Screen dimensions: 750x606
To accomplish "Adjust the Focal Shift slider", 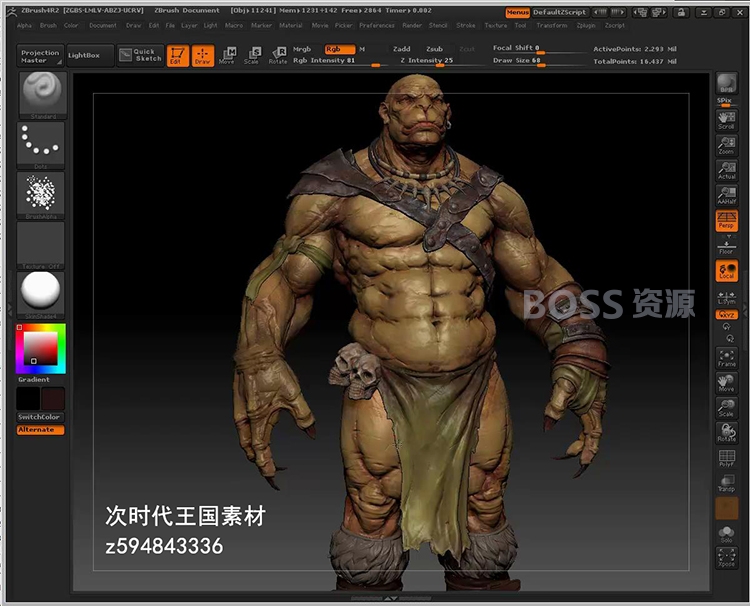I will pyautogui.click(x=538, y=48).
